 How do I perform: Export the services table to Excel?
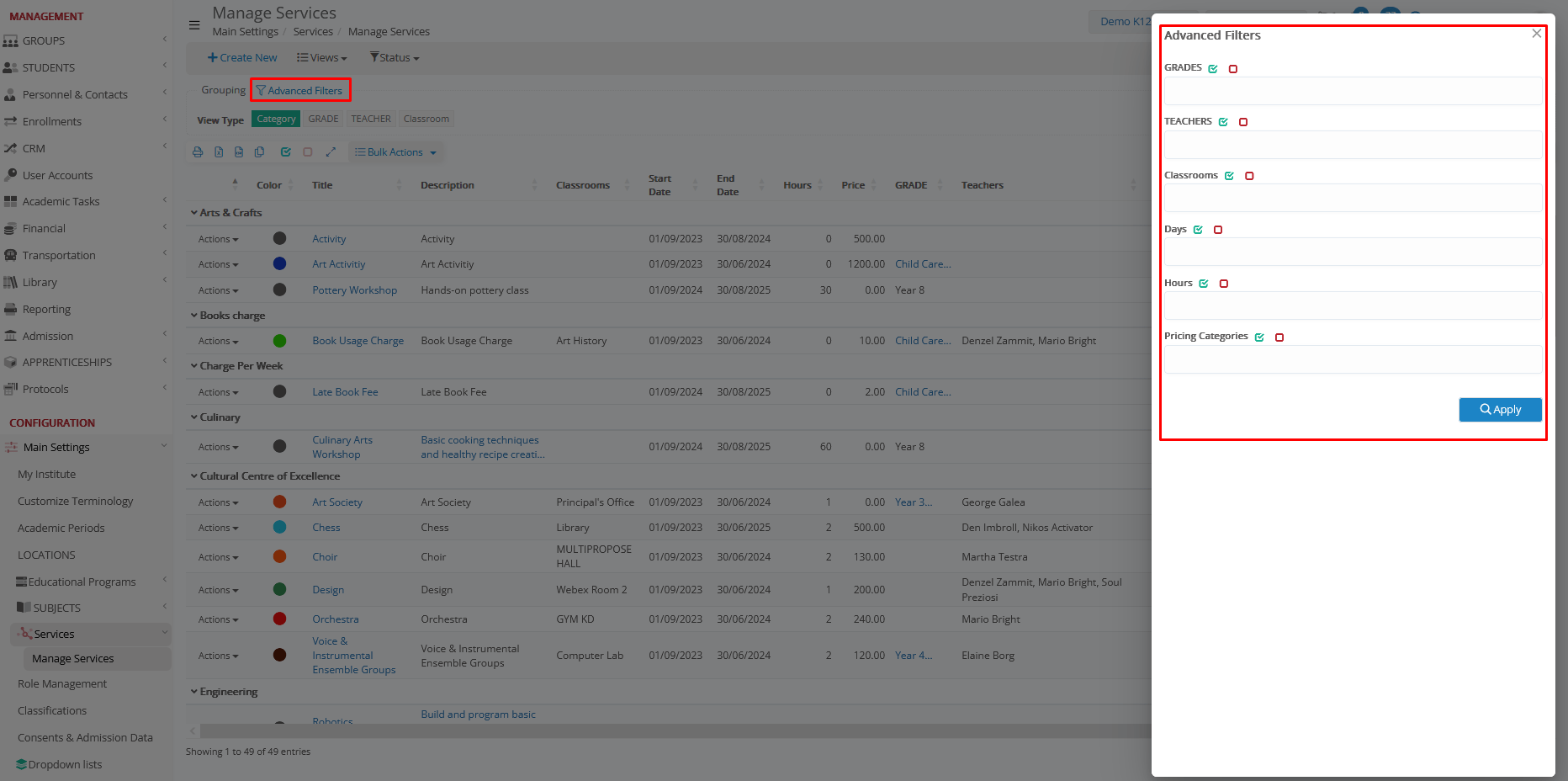pos(219,152)
